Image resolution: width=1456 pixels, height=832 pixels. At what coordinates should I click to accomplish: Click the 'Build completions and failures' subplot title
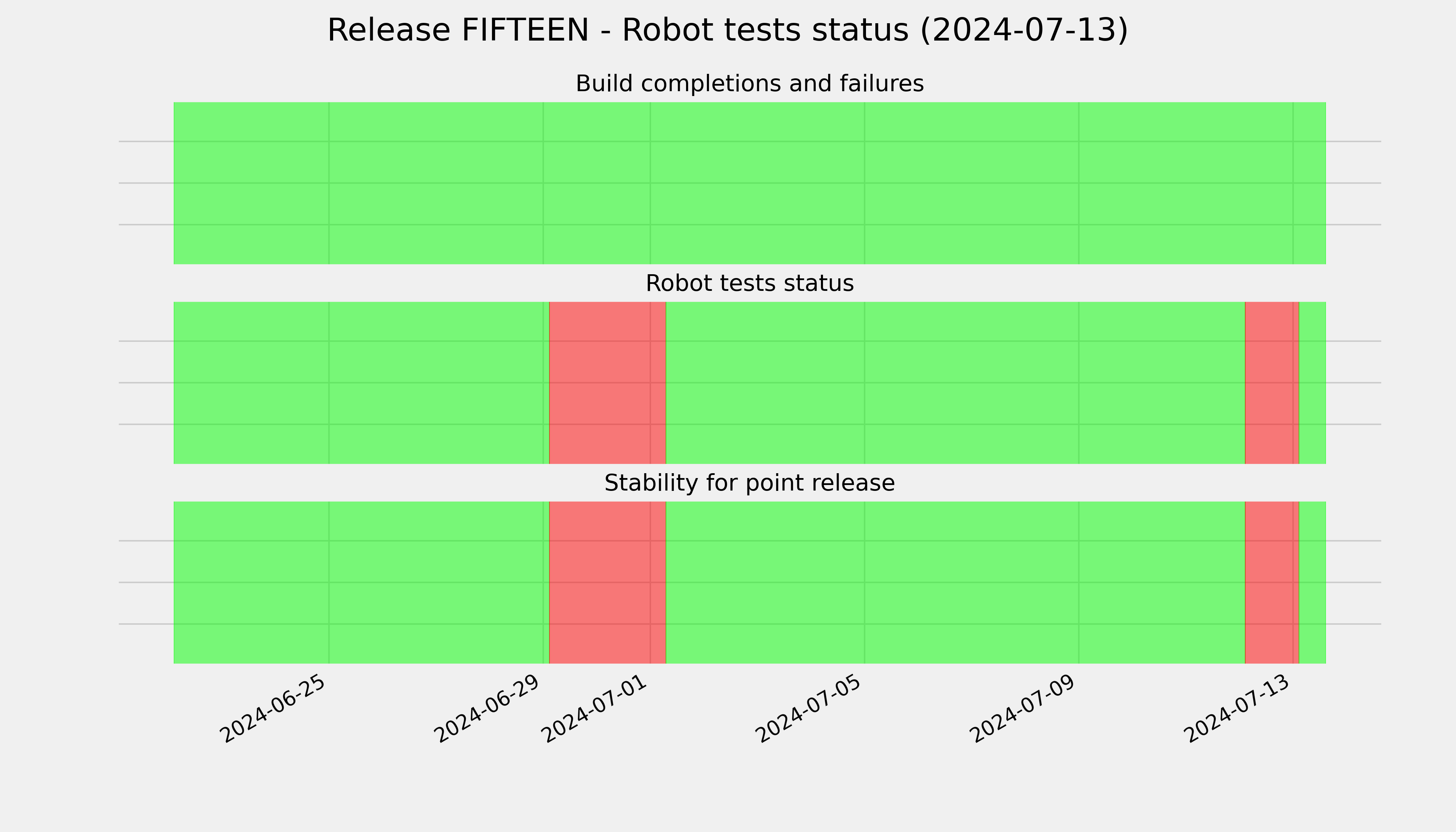click(750, 84)
